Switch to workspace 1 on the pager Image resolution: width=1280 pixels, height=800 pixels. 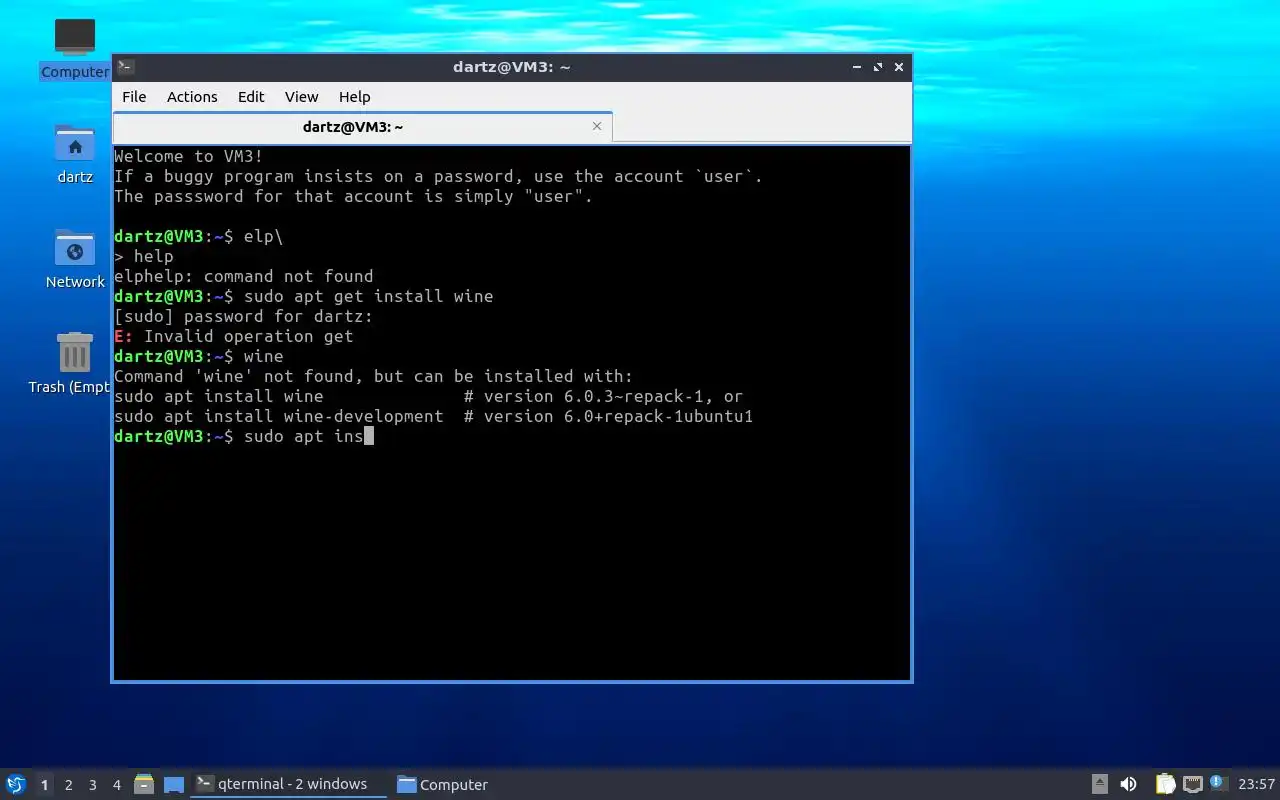pyautogui.click(x=44, y=785)
